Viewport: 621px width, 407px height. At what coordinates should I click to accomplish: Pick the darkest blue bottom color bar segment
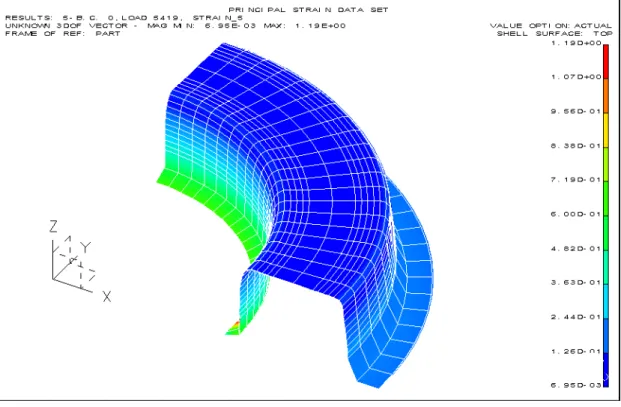(606, 370)
